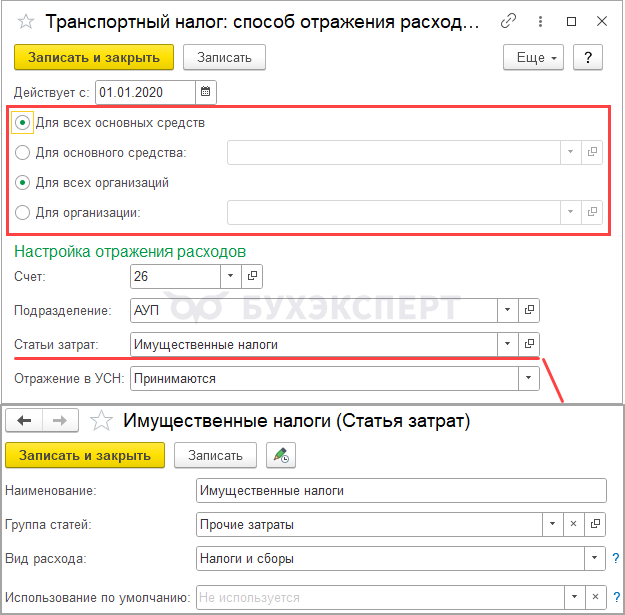Open help for Использование по умолчанию
Screen dimensions: 625x615
click(616, 597)
